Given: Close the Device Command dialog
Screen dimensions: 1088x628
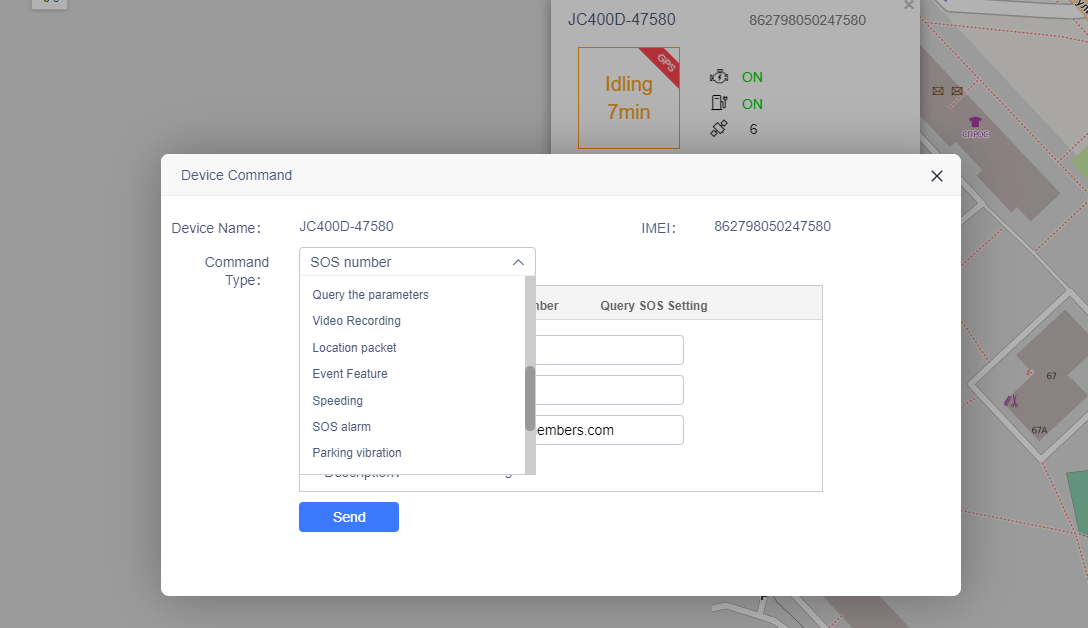Looking at the screenshot, I should coord(936,176).
